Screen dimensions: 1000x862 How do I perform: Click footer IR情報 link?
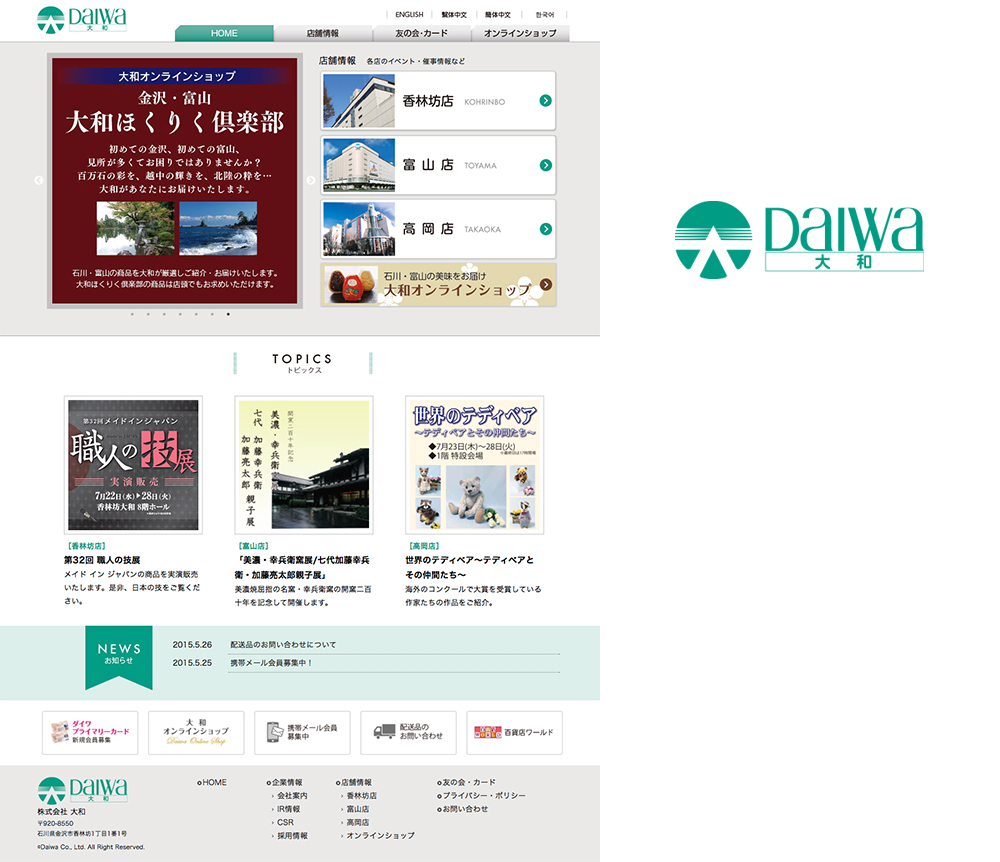pyautogui.click(x=288, y=809)
